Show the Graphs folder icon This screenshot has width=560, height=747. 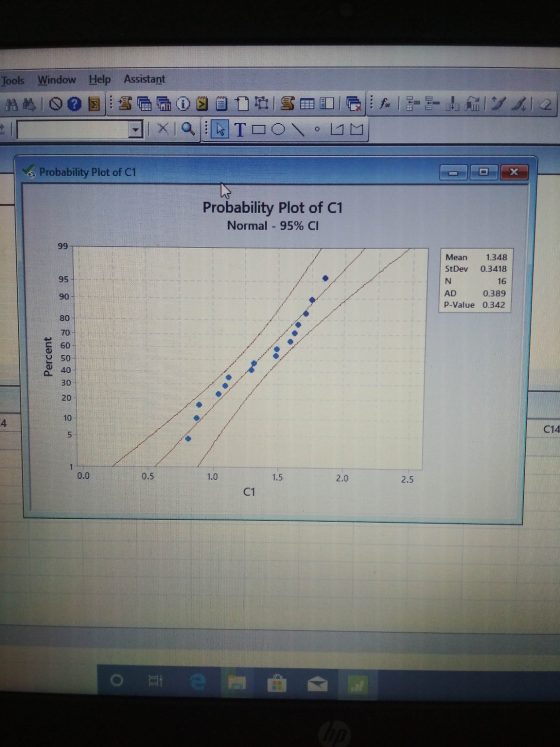click(x=164, y=103)
